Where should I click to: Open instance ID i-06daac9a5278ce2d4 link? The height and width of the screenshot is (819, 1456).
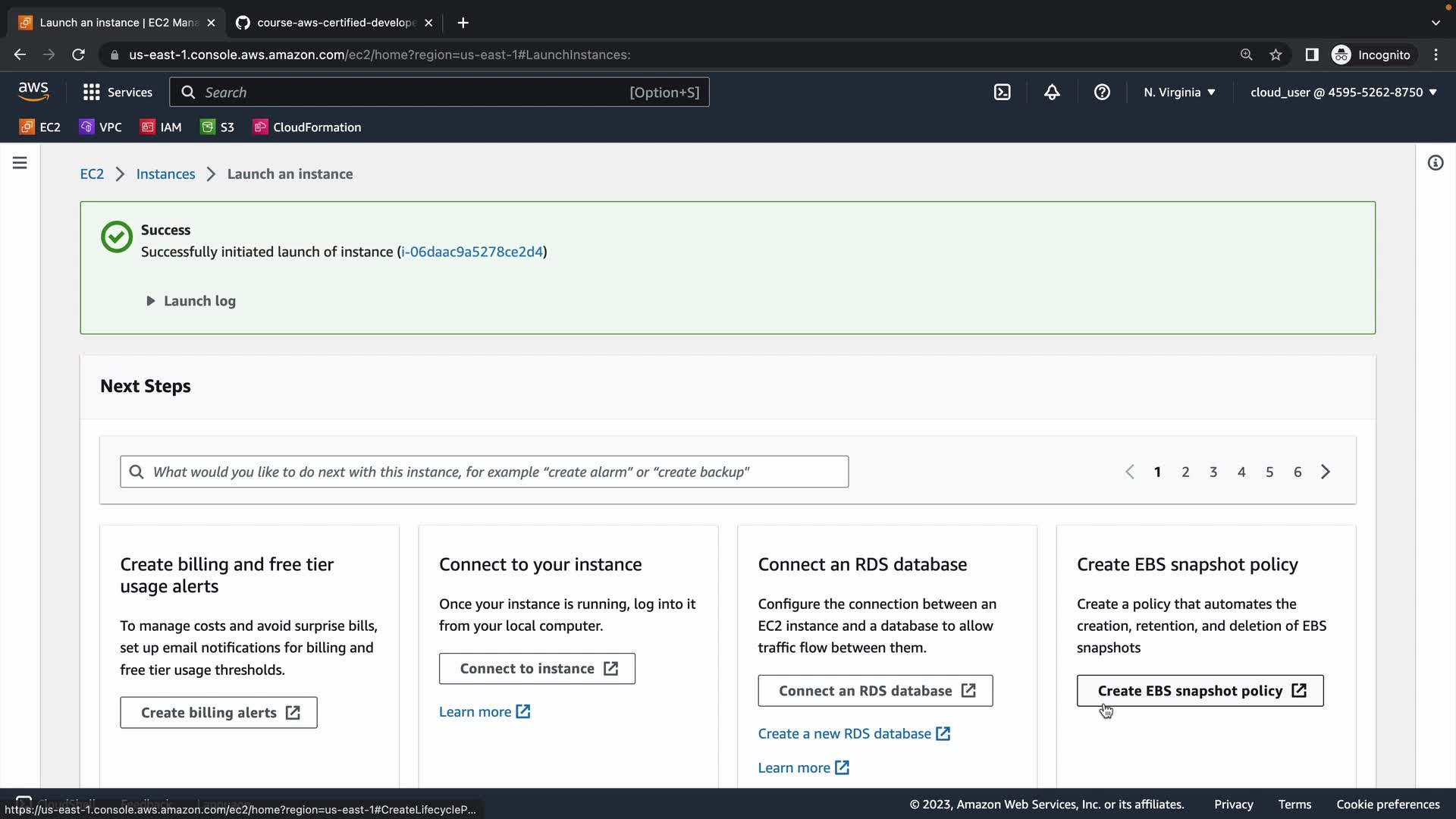[472, 252]
